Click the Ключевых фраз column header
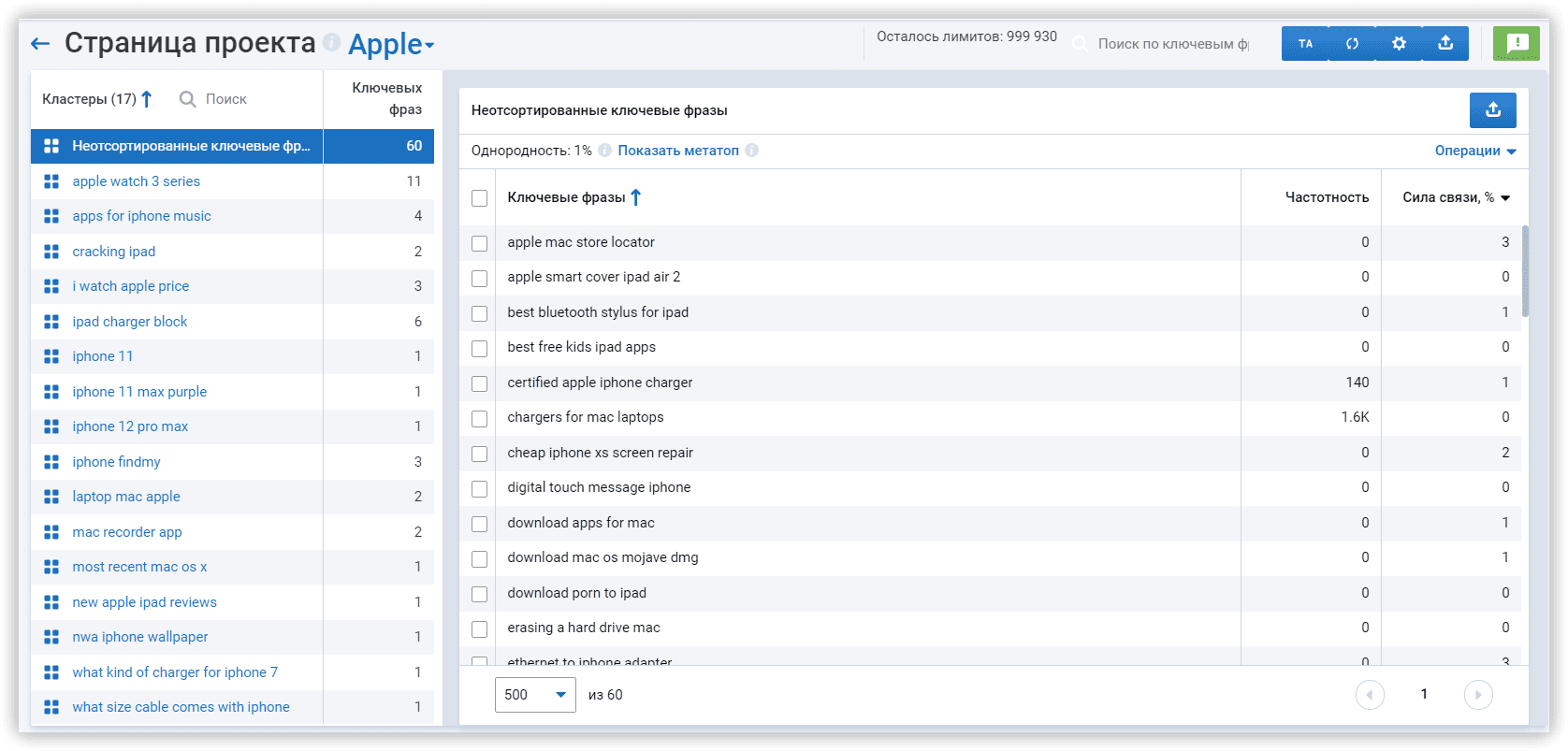Image resolution: width=1568 pixels, height=751 pixels. point(387,98)
